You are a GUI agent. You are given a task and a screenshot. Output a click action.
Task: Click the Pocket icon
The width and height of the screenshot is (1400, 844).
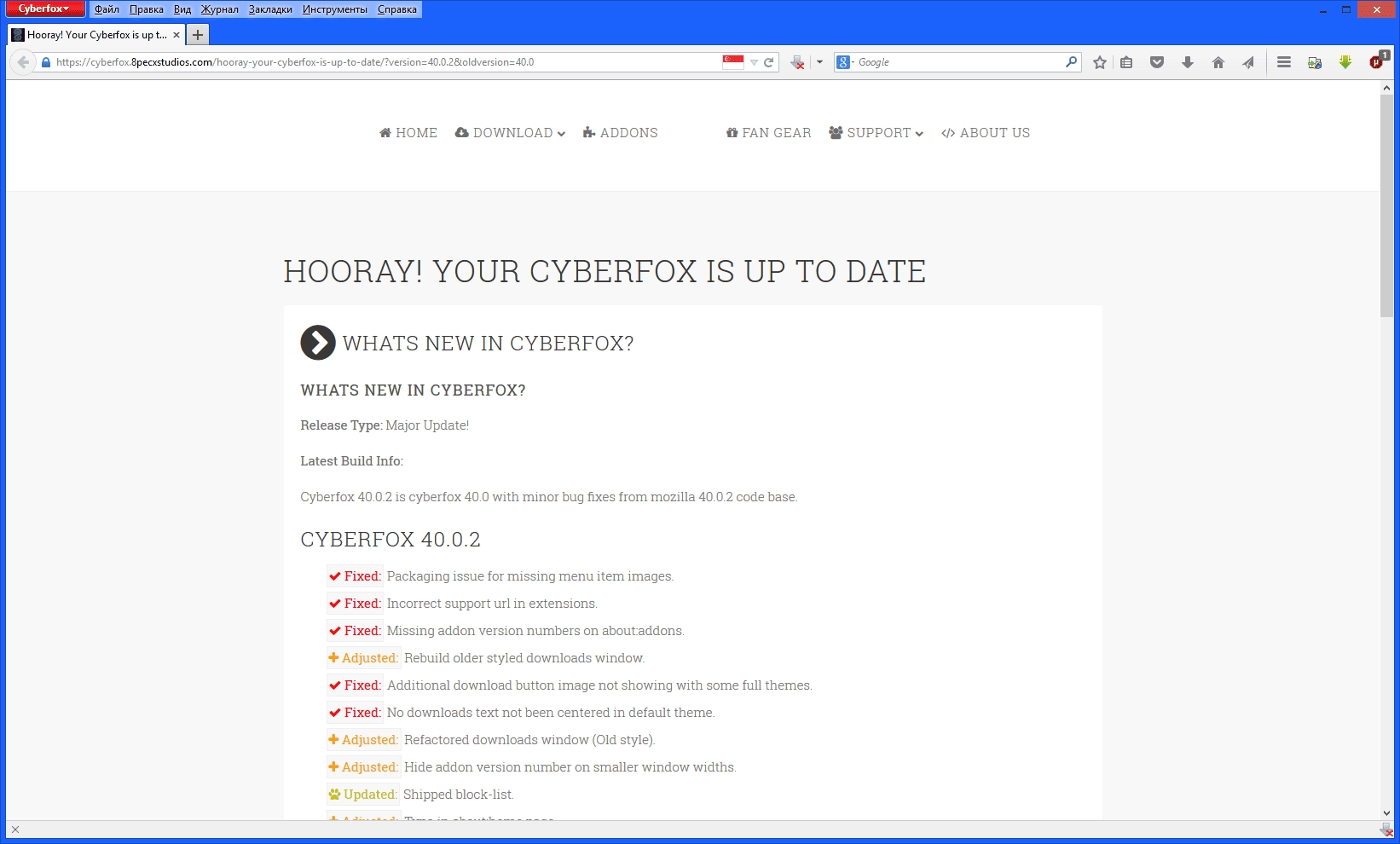1157,62
